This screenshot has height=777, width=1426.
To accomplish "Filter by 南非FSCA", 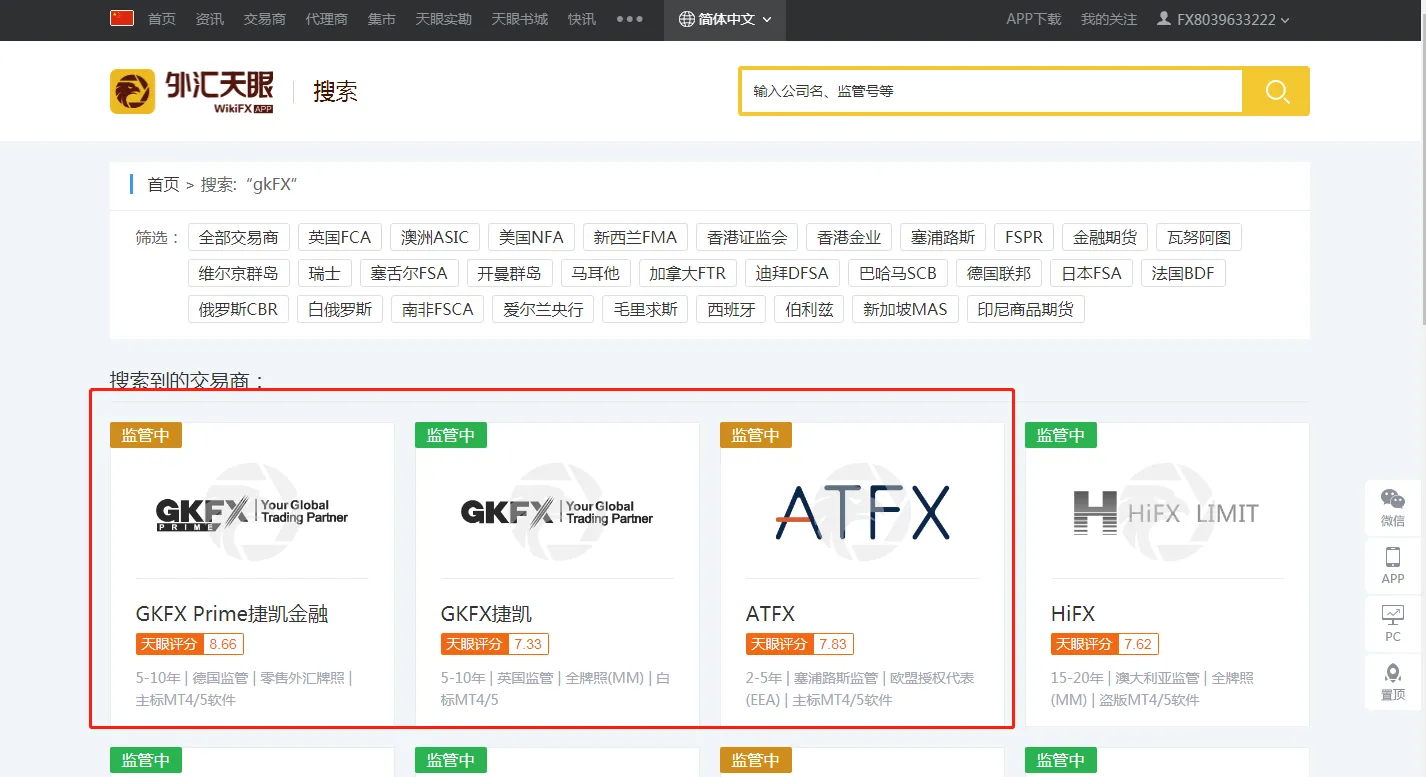I will coord(438,309).
